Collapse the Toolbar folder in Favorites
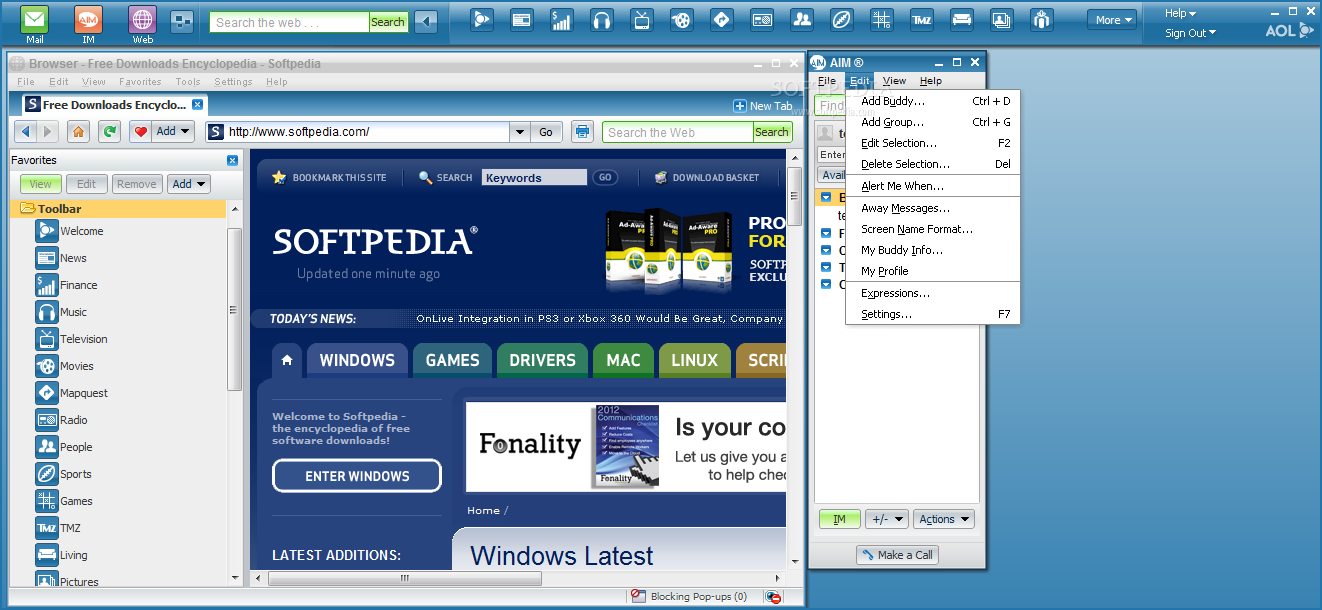Image resolution: width=1322 pixels, height=610 pixels. 26,209
